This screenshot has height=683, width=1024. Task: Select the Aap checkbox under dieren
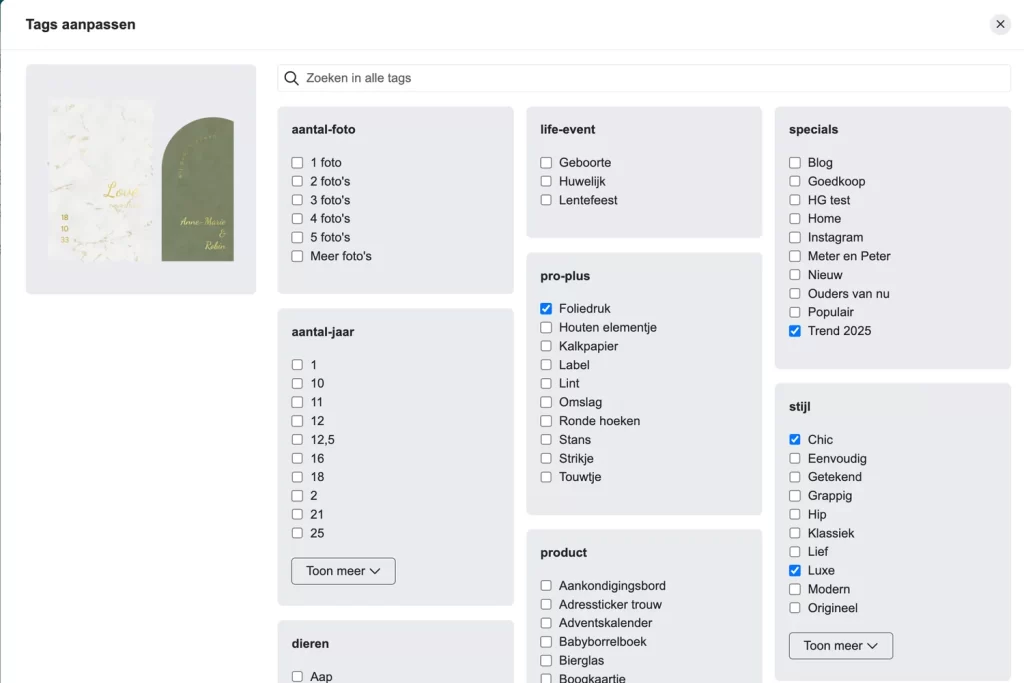point(297,676)
